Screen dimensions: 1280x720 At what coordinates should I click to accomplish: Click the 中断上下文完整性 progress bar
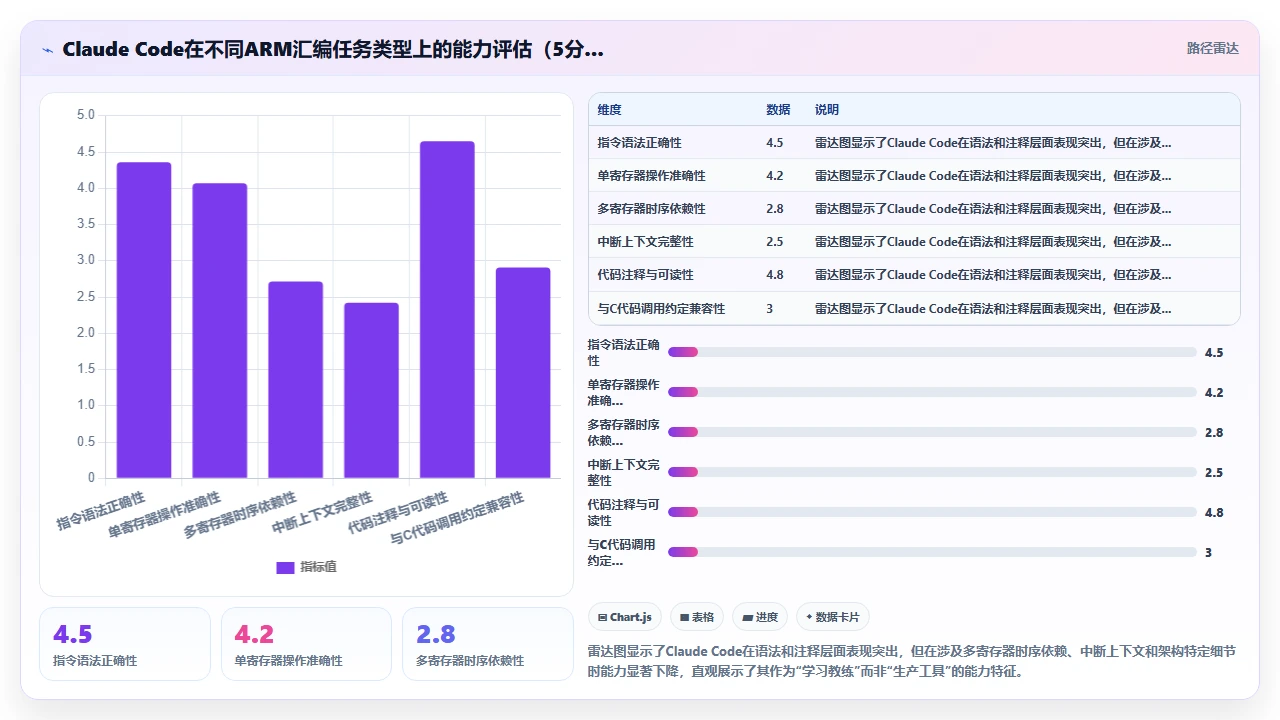coord(932,472)
